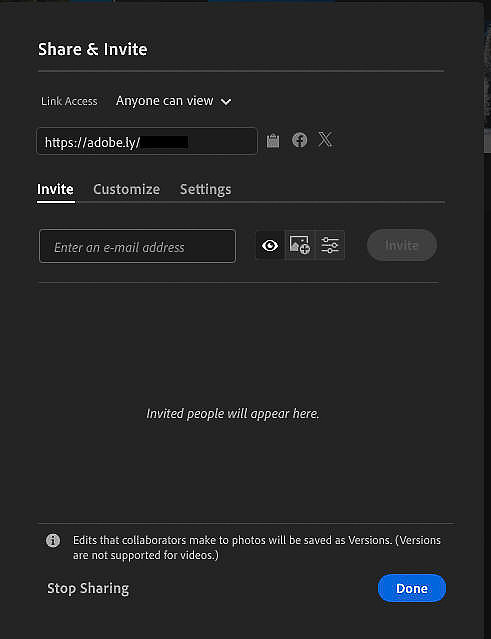This screenshot has height=639, width=491.
Task: Open the Anyone can view dropdown
Action: coord(174,101)
